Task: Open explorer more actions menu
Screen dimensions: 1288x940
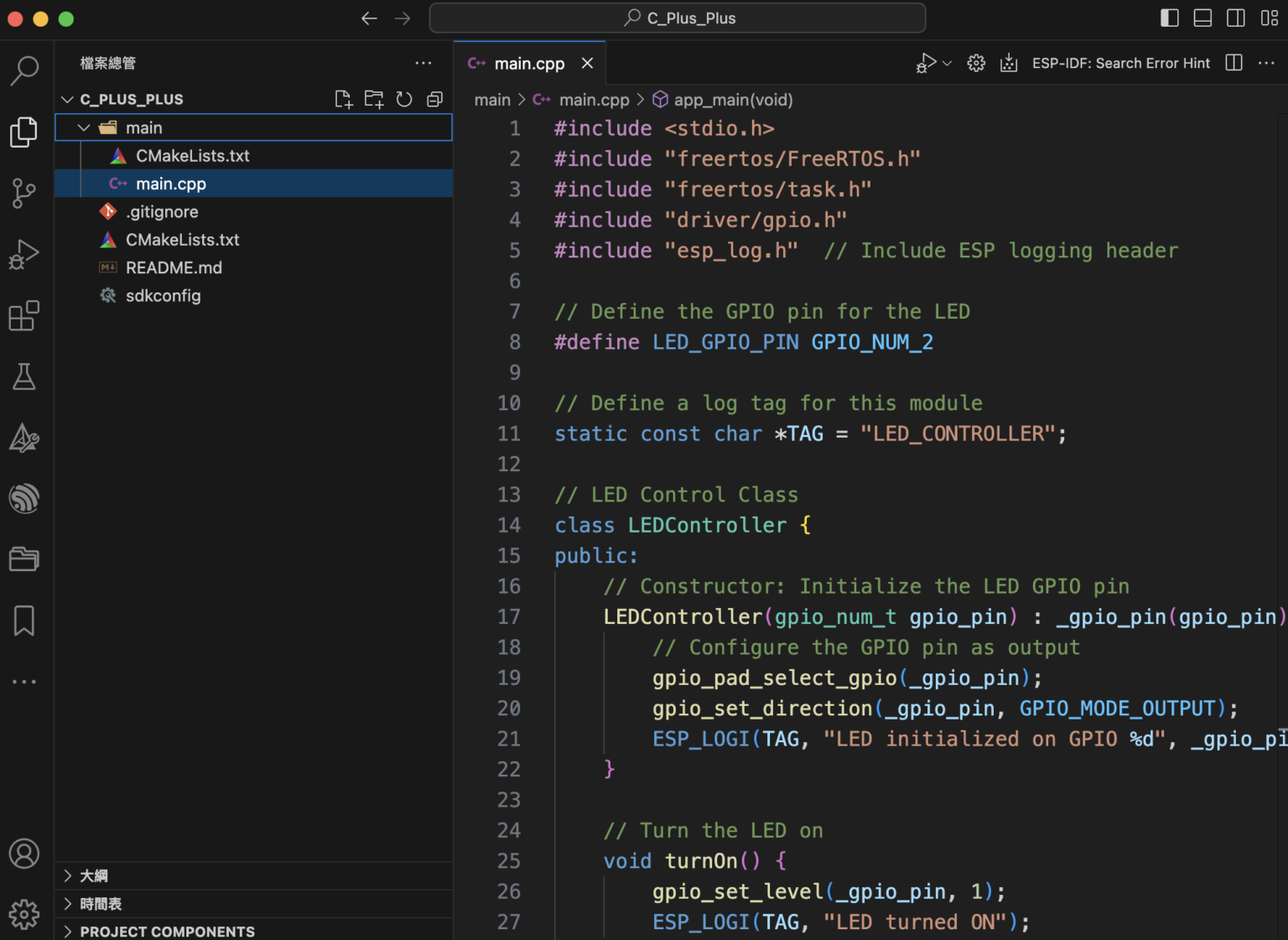Action: coord(423,63)
